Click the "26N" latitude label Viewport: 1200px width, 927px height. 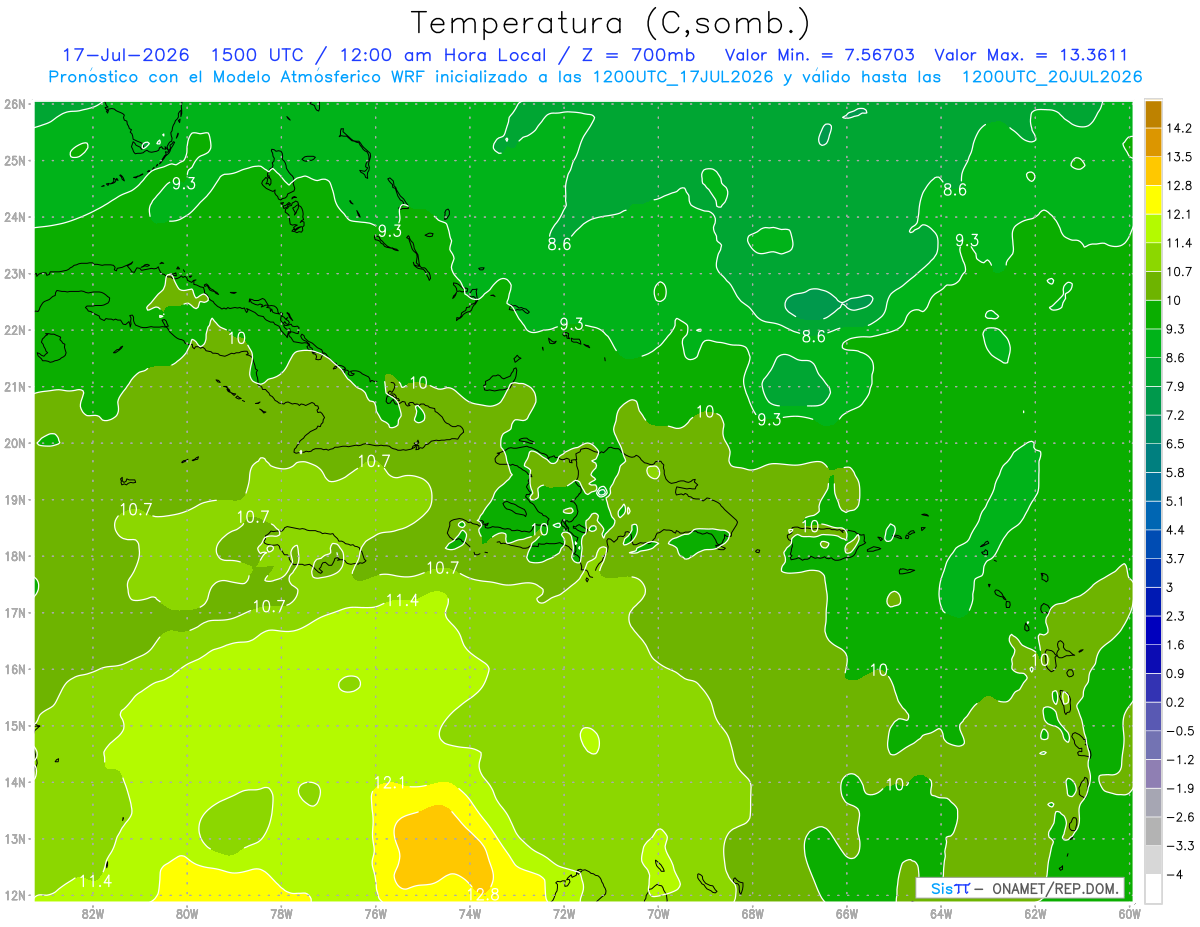click(14, 104)
